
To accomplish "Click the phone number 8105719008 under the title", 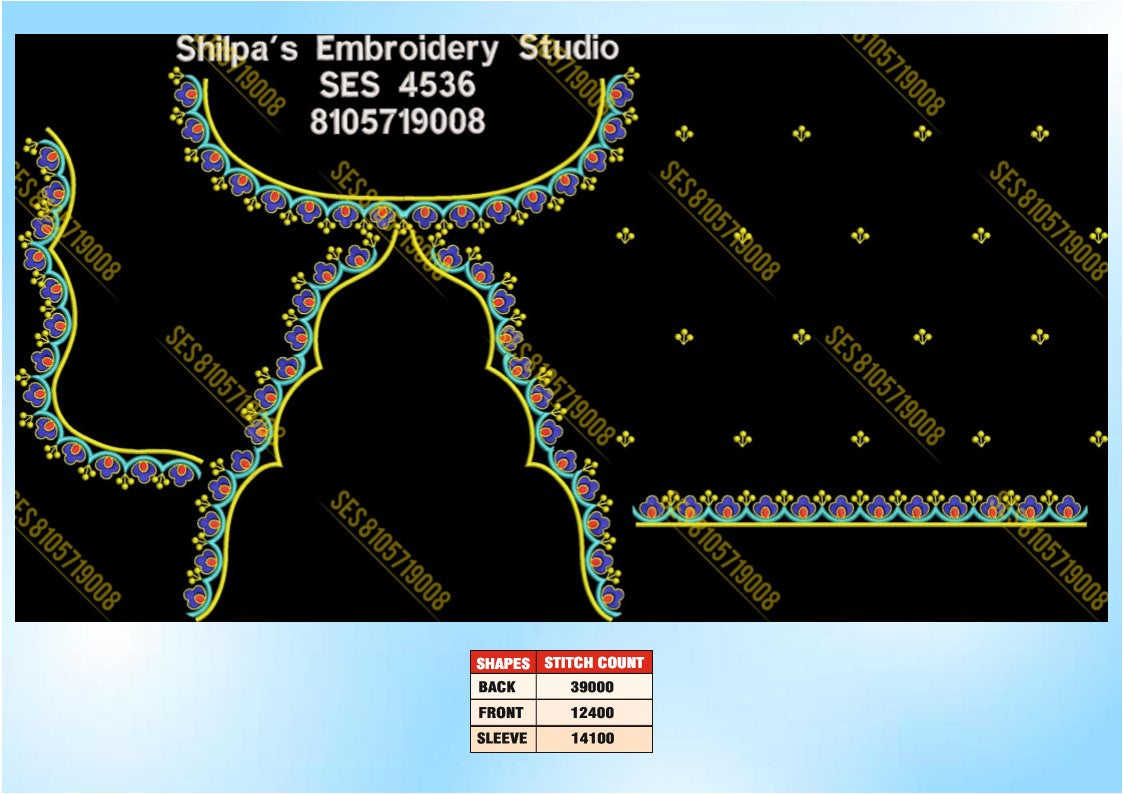I will coord(397,121).
